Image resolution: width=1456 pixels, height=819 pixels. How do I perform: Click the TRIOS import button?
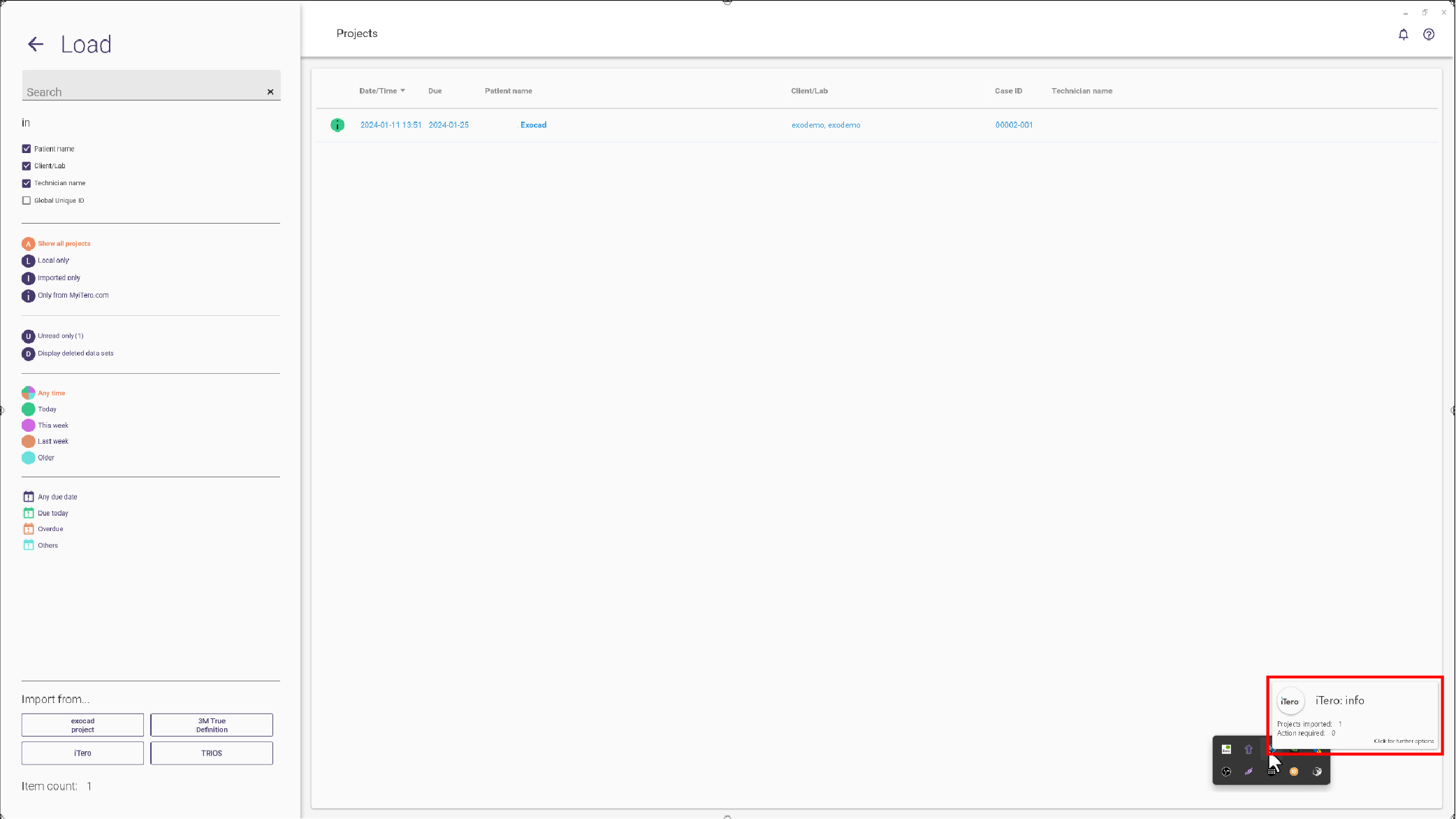(x=212, y=753)
